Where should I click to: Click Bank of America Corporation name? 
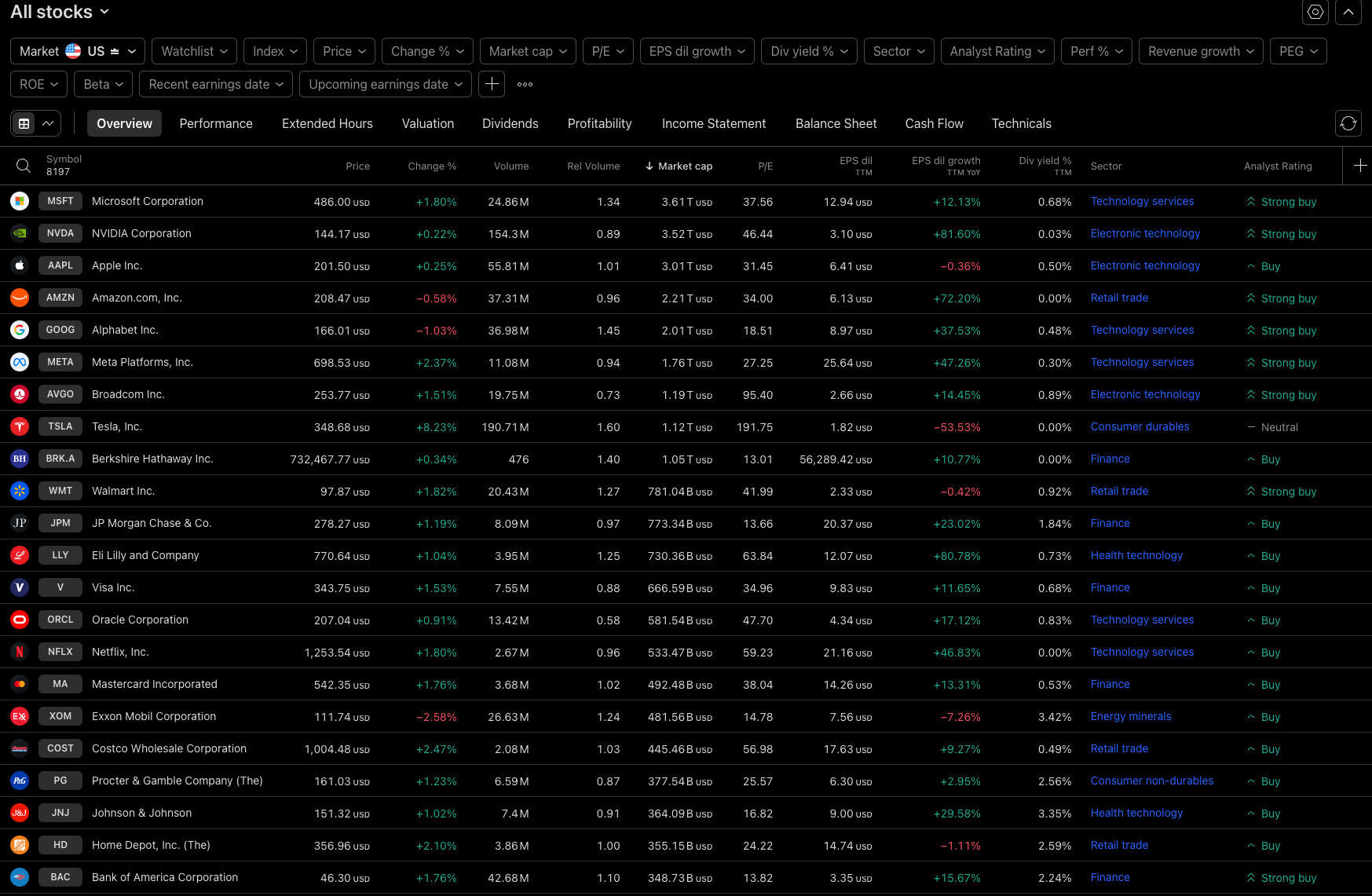(165, 878)
